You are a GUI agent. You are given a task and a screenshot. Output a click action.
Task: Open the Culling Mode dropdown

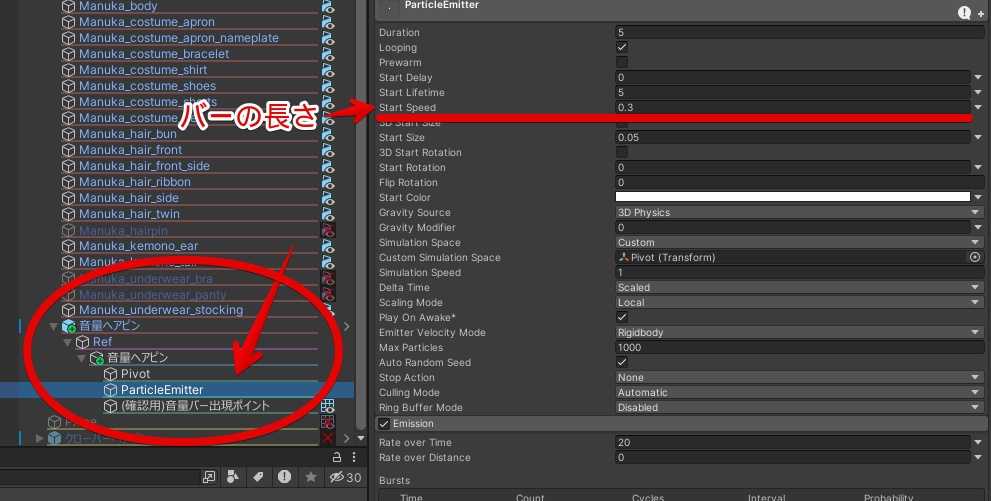799,392
